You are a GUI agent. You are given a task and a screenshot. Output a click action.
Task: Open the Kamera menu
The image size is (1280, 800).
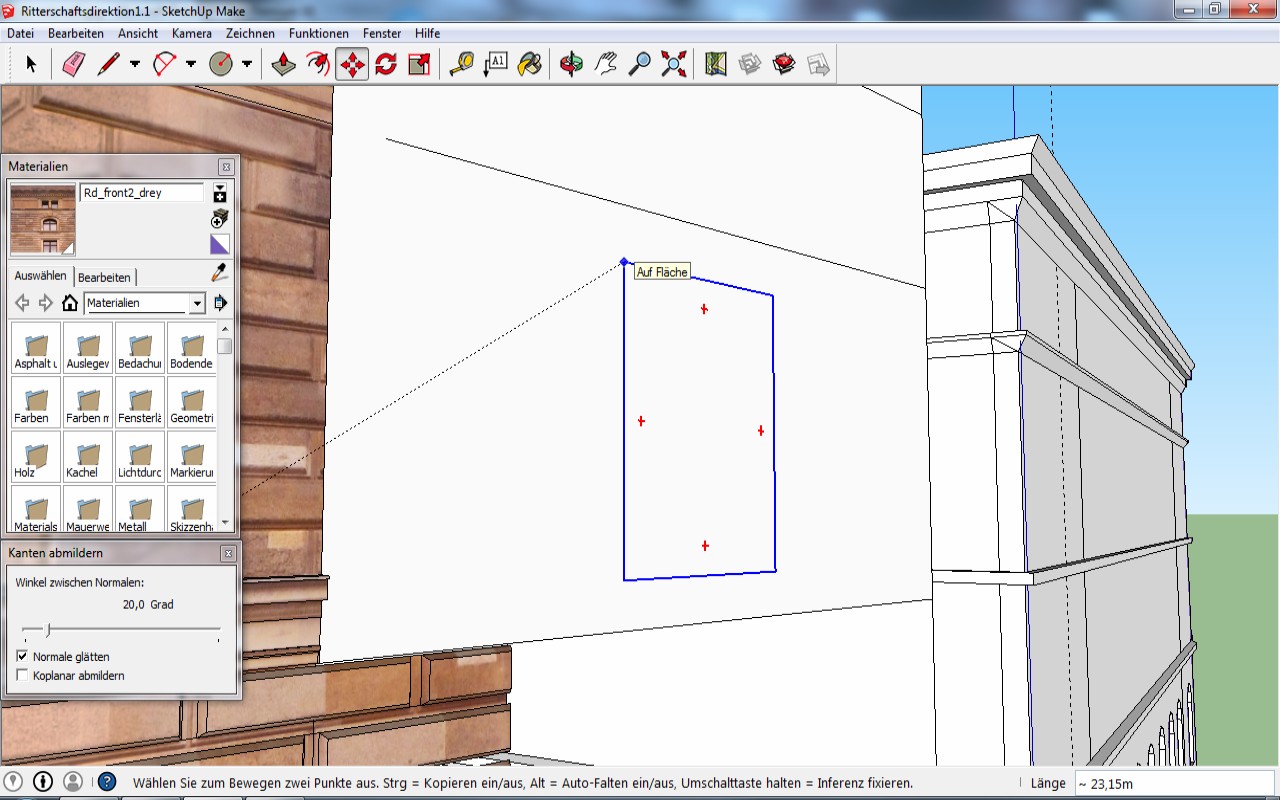pyautogui.click(x=191, y=33)
